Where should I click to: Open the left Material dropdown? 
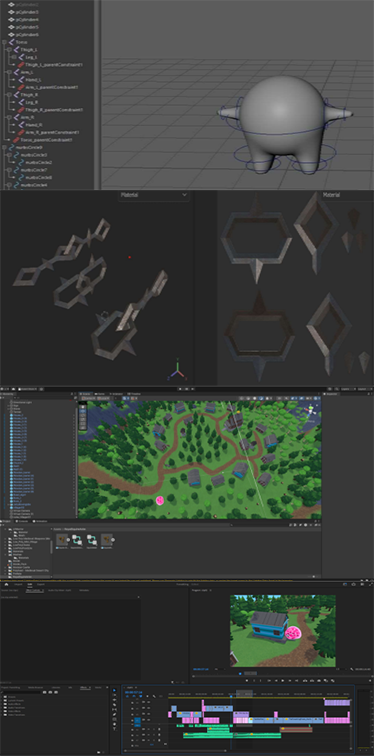[x=153, y=195]
